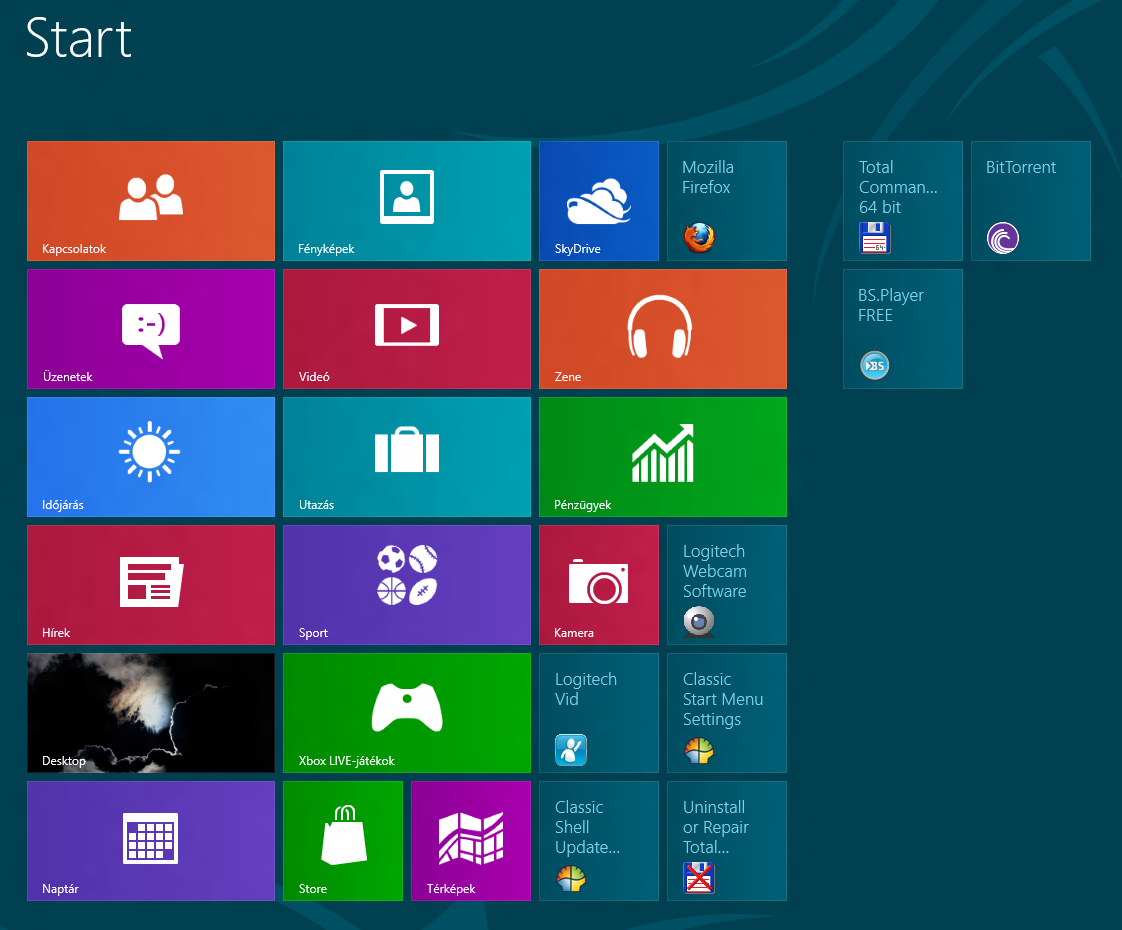Image resolution: width=1122 pixels, height=930 pixels.
Task: Open the Classic Start Menu Settings tile
Action: [727, 713]
